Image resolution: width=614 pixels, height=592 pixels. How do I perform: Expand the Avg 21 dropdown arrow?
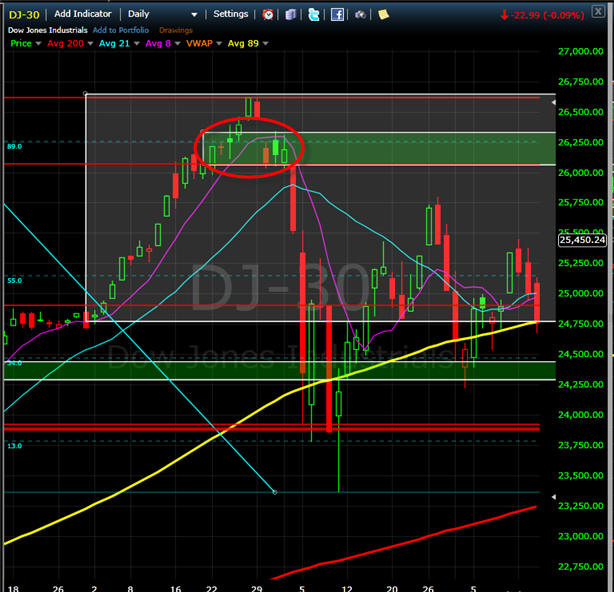(x=137, y=43)
